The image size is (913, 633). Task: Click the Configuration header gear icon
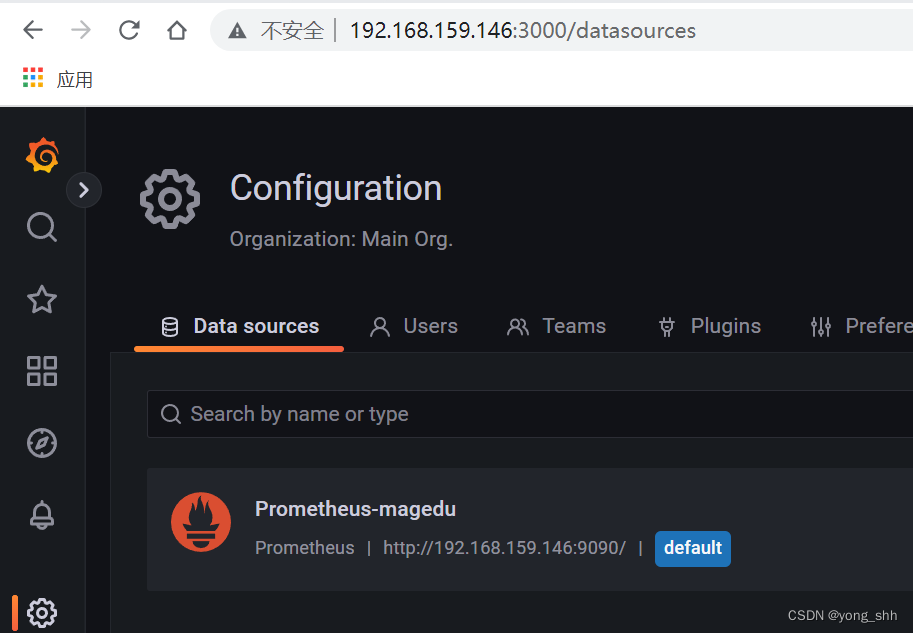[169, 199]
